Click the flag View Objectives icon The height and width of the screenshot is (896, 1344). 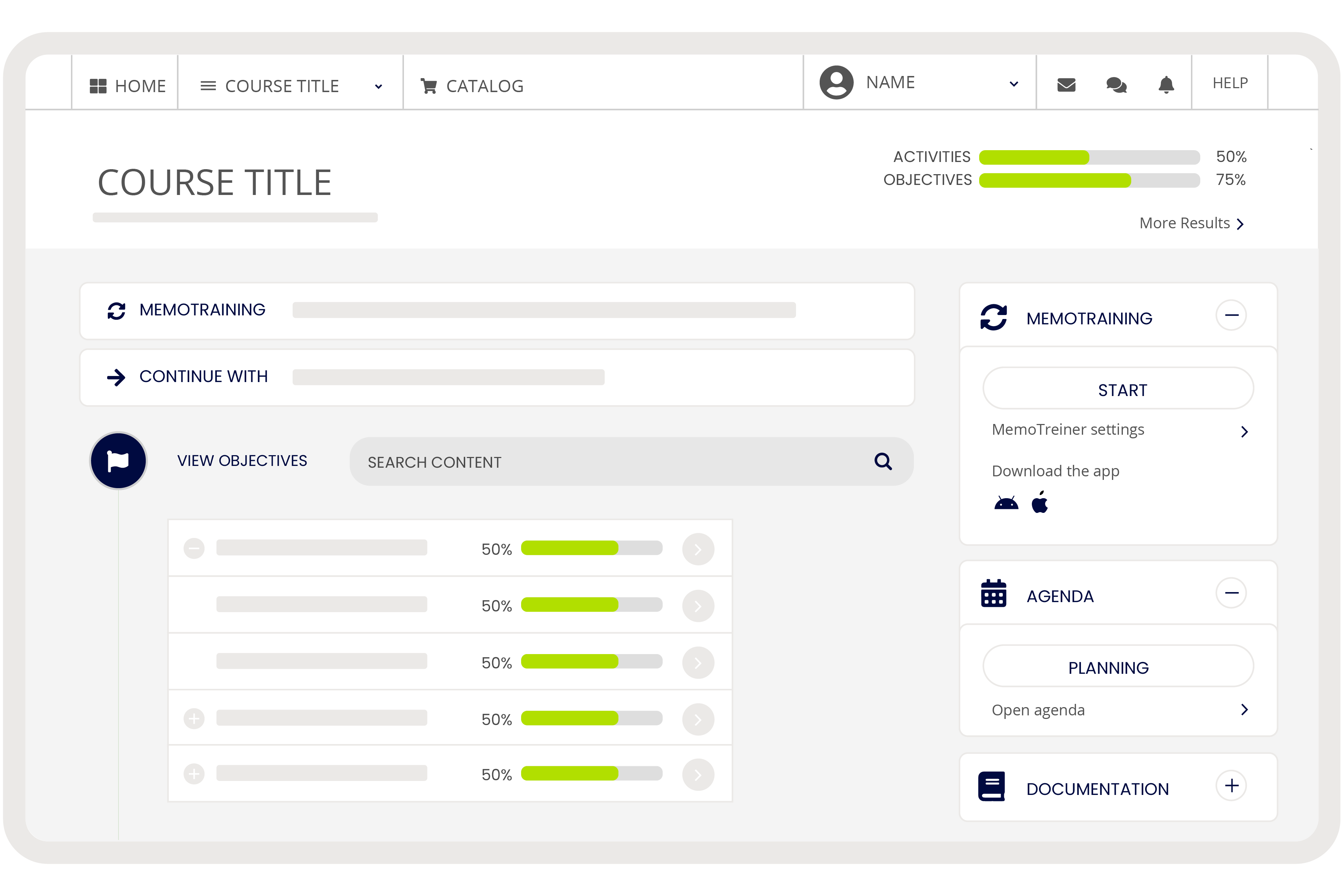point(118,461)
